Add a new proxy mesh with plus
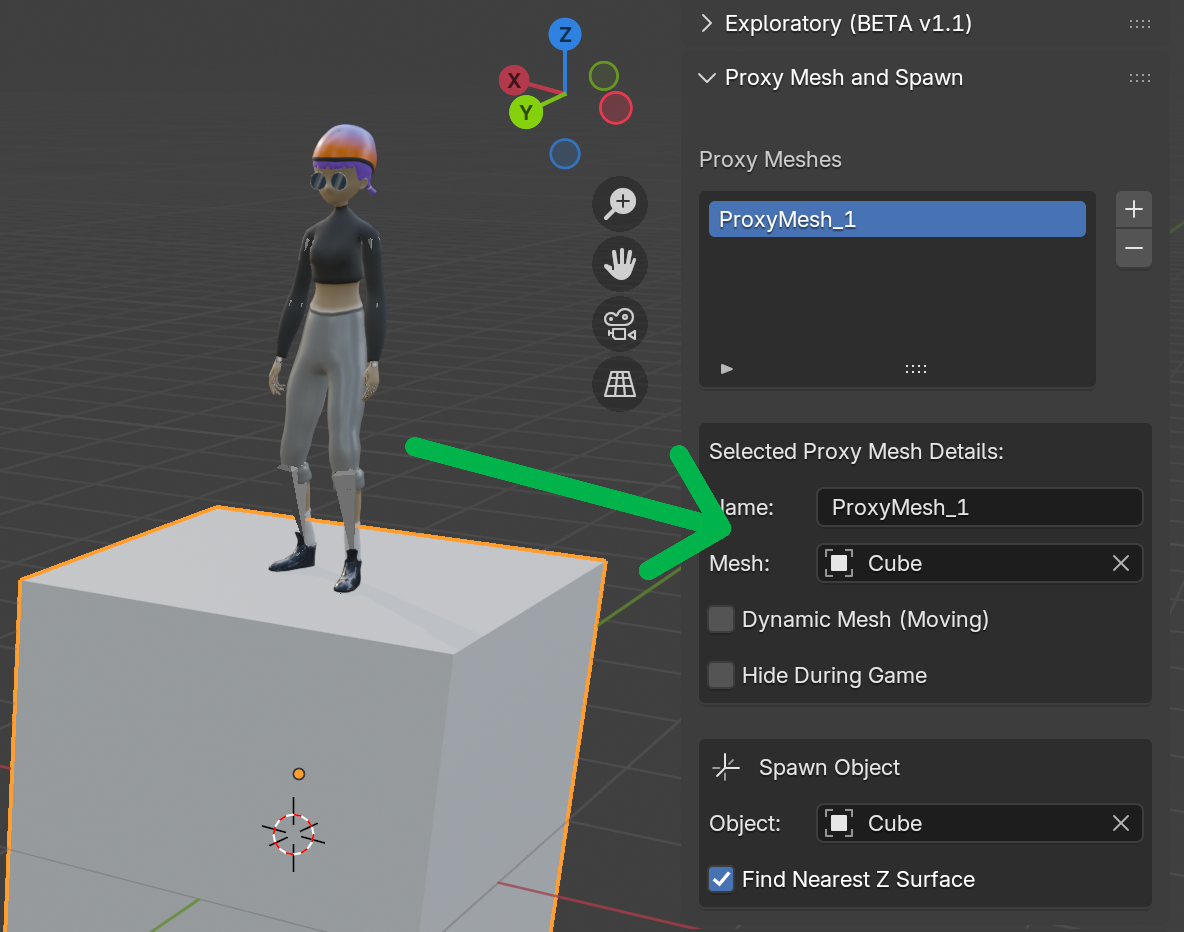The width and height of the screenshot is (1184, 932). pos(1133,210)
